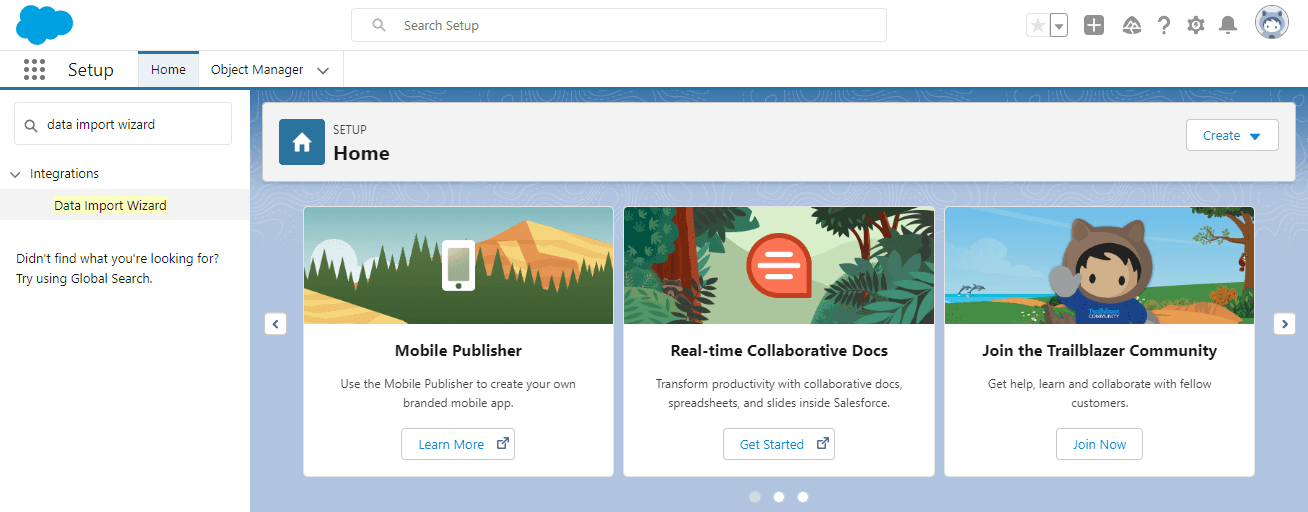Open the user profile avatar
The image size is (1308, 512).
(1272, 24)
